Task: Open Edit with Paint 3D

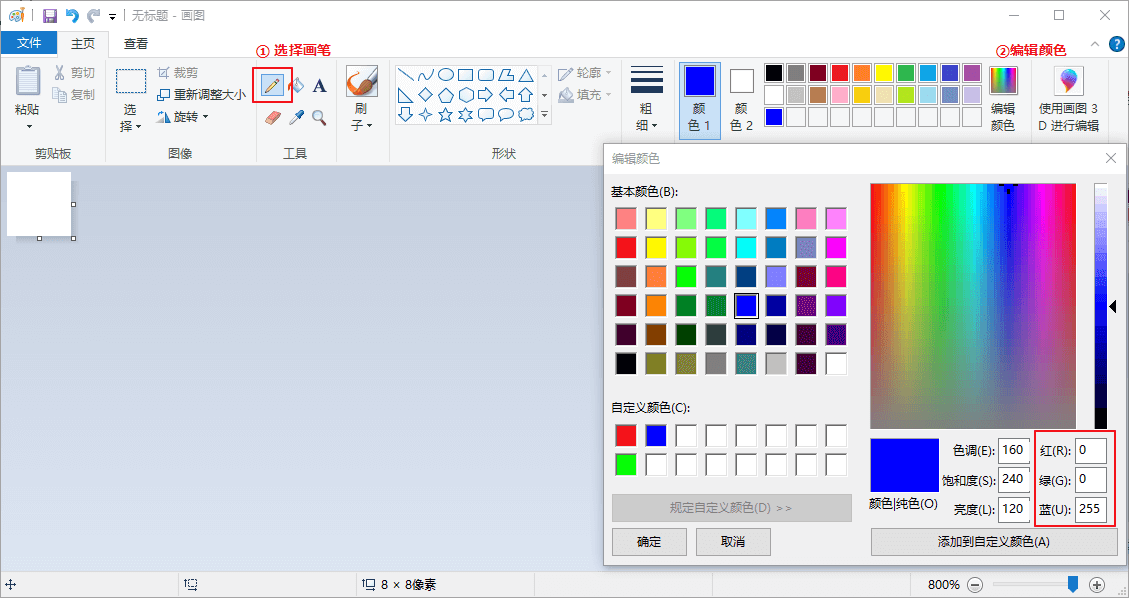Action: (x=1068, y=100)
